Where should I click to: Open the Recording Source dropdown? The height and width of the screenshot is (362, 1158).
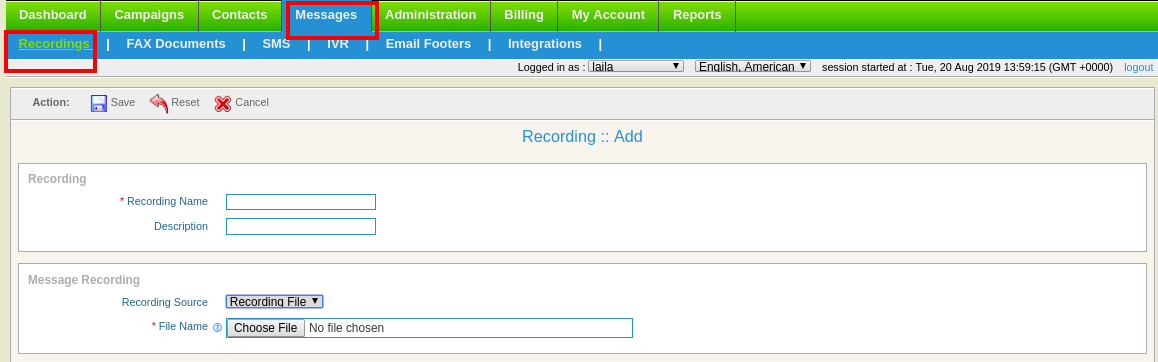coord(275,301)
